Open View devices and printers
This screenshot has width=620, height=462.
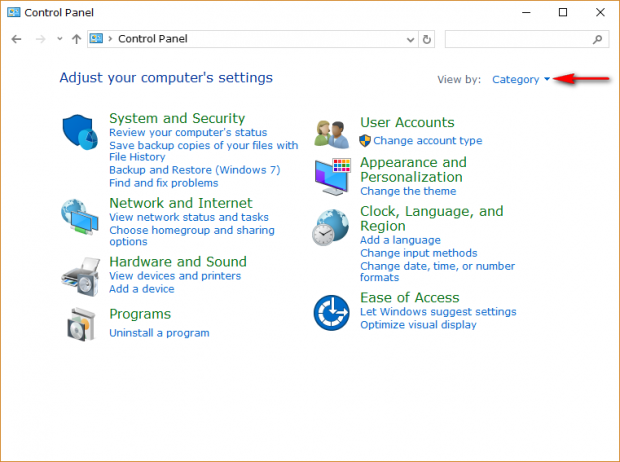coord(175,276)
